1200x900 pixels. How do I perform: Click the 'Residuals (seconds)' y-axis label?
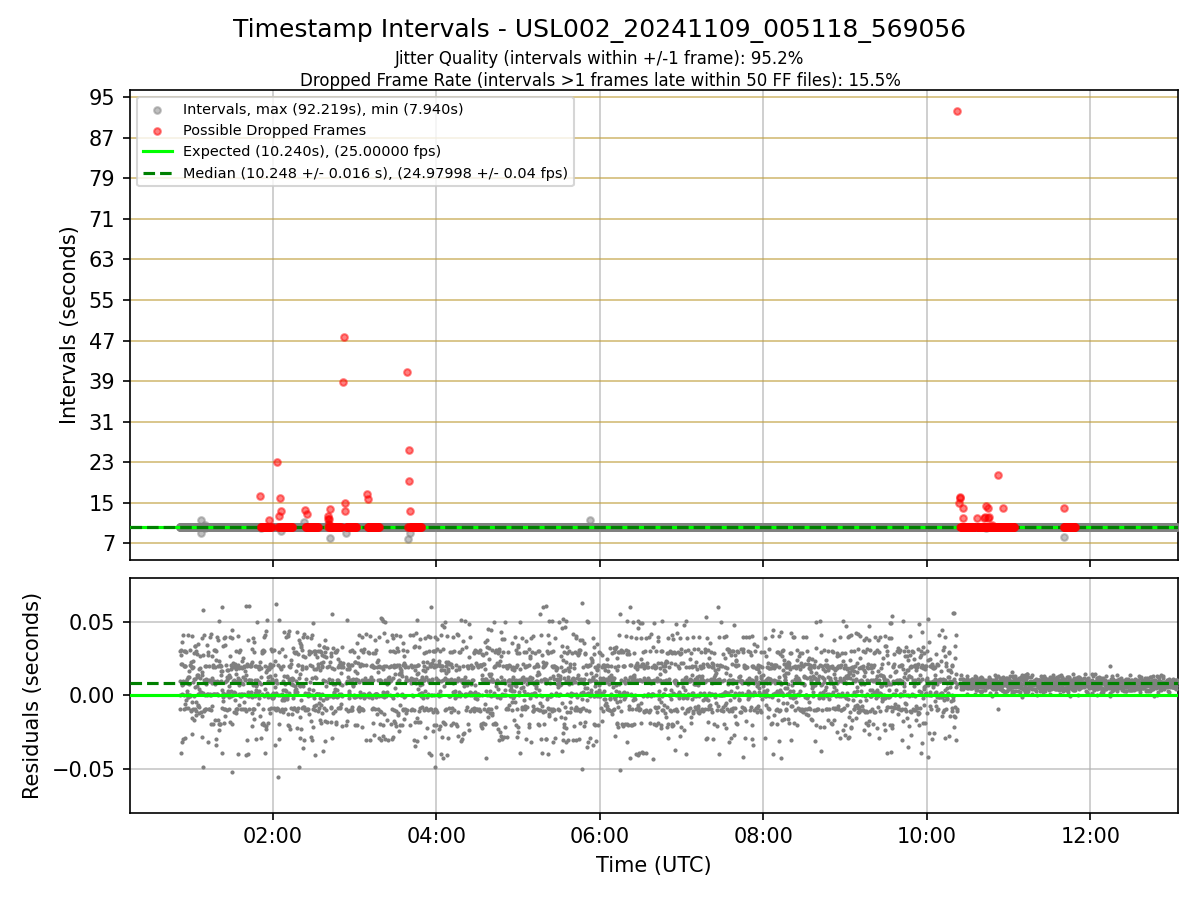point(32,696)
